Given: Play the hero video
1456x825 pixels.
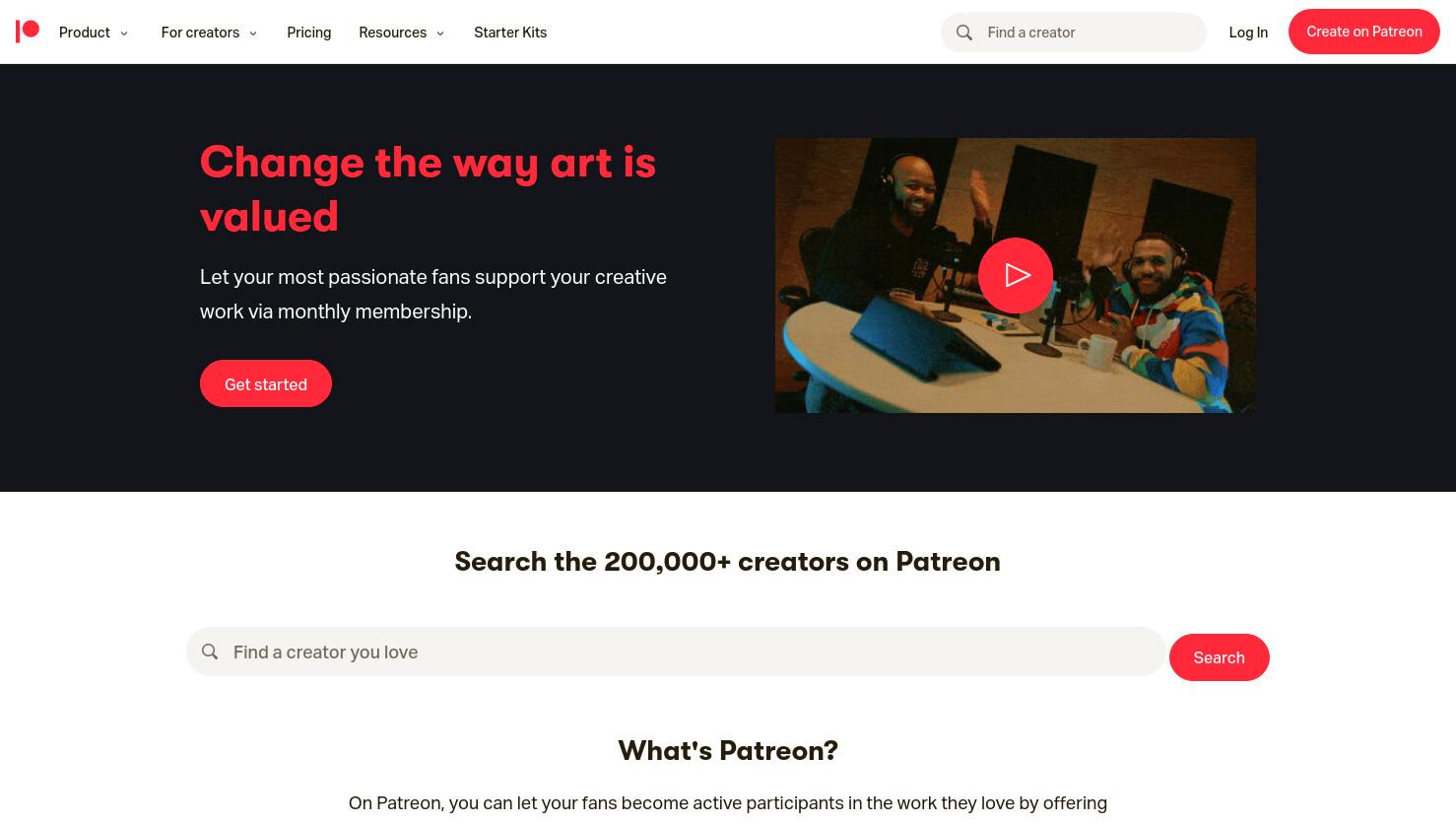Looking at the screenshot, I should 1016,275.
